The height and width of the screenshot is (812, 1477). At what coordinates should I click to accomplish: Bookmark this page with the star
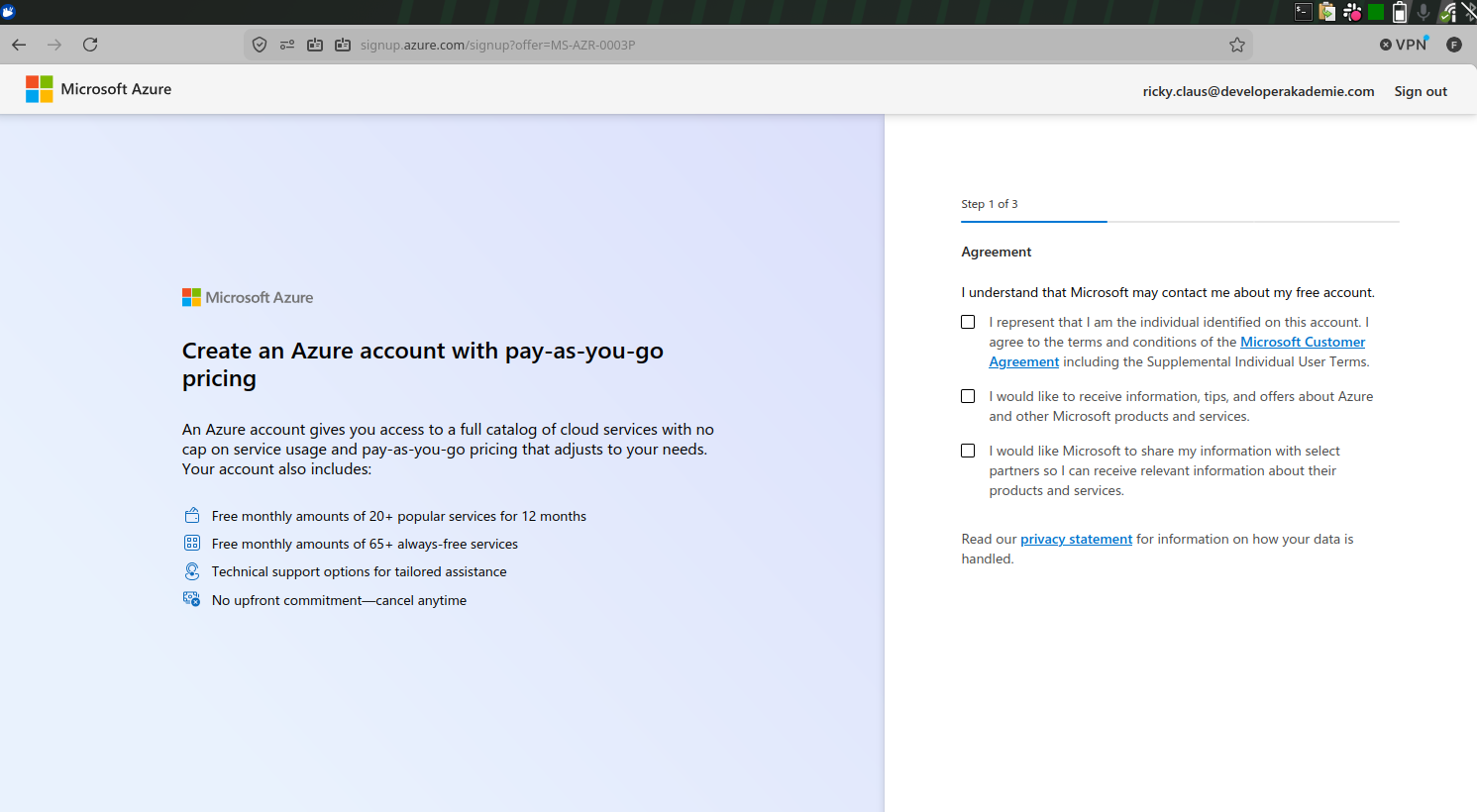[1237, 45]
